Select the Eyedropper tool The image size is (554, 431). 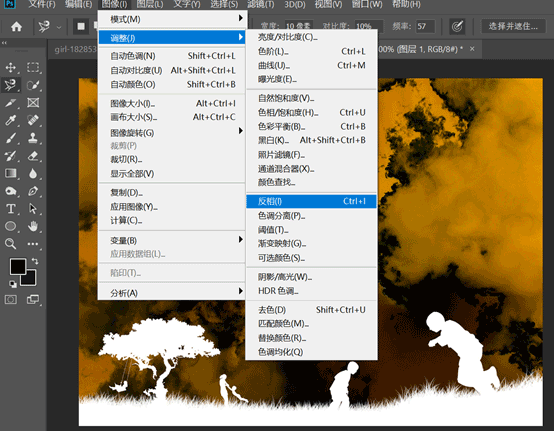tap(10, 120)
